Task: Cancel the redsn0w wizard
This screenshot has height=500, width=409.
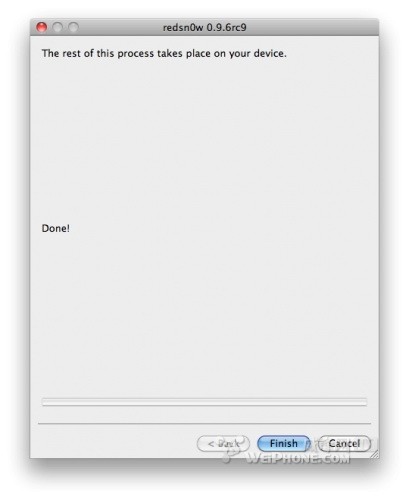Action: pyautogui.click(x=344, y=444)
